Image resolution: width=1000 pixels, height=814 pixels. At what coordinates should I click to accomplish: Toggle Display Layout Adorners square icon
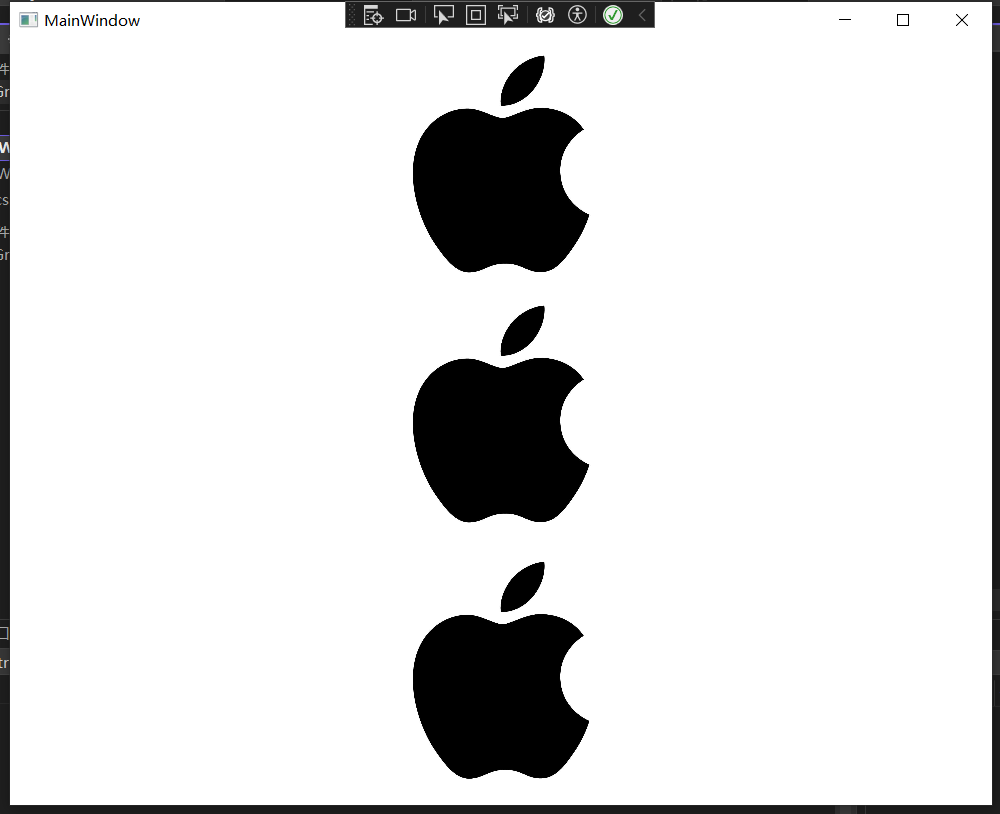point(476,15)
